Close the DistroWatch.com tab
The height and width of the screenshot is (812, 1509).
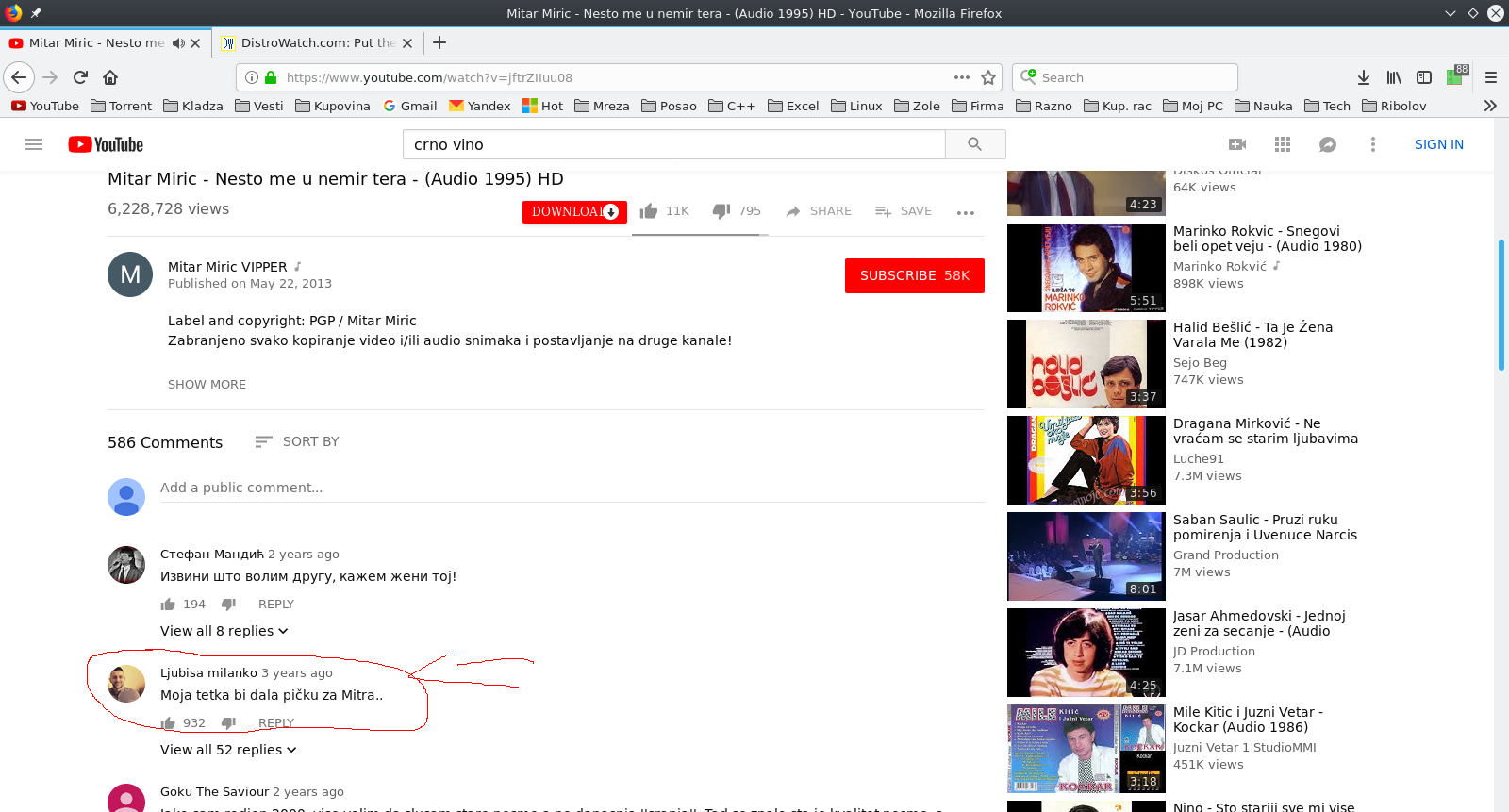(x=407, y=43)
